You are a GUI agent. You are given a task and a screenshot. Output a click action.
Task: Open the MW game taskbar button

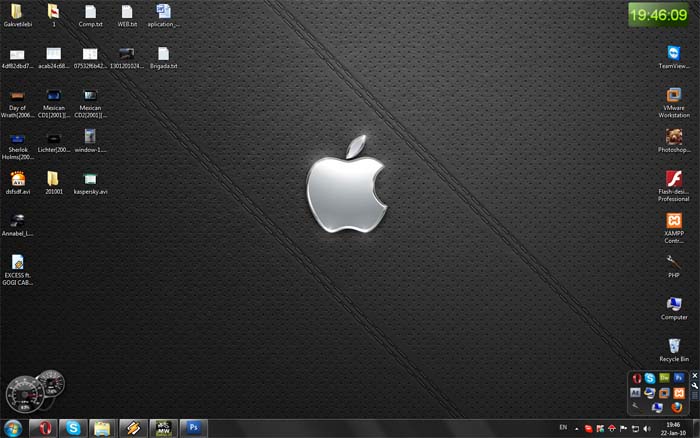163,429
